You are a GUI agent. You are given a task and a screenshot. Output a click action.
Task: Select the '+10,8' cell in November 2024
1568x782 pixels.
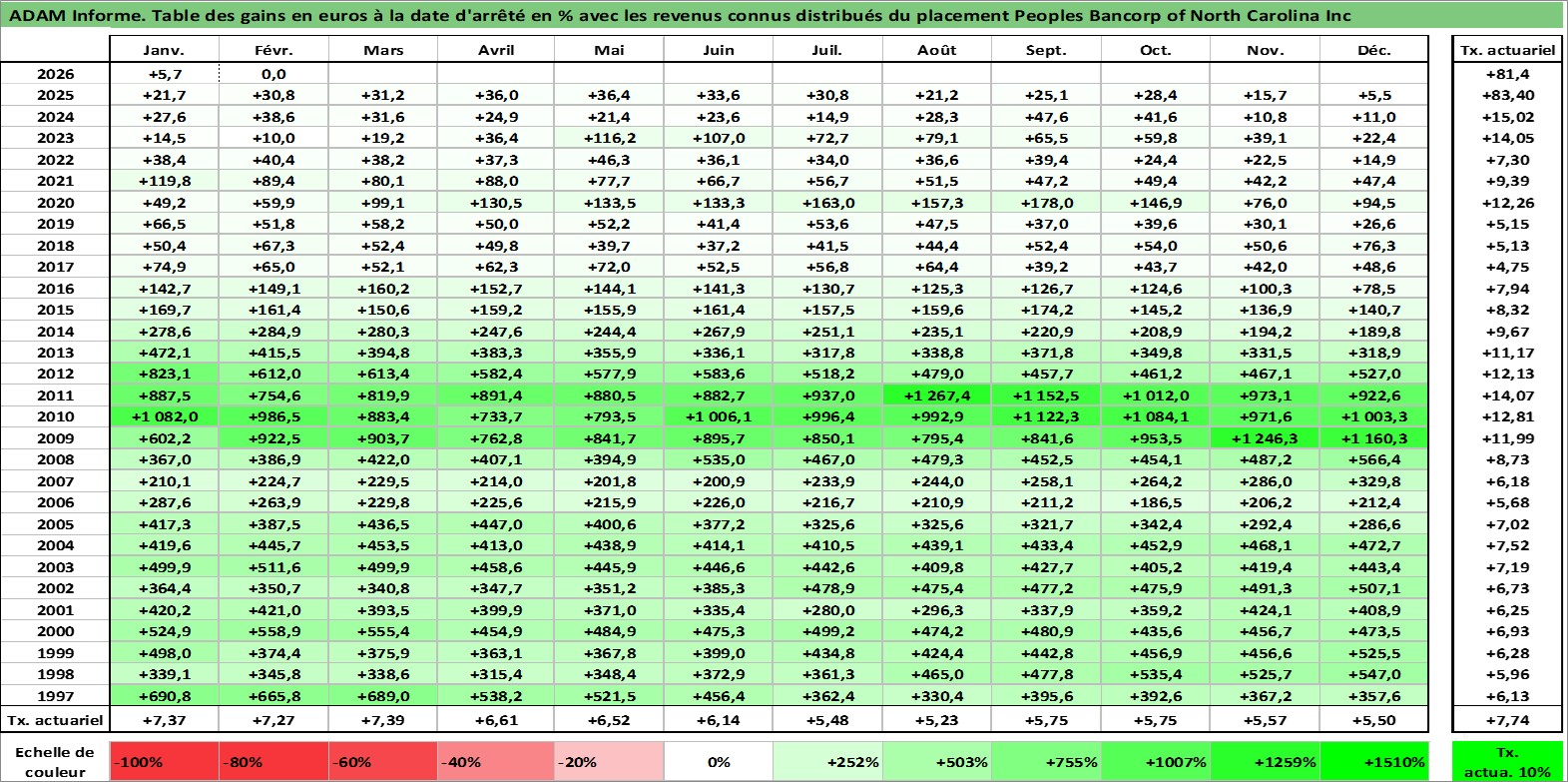[x=1265, y=117]
